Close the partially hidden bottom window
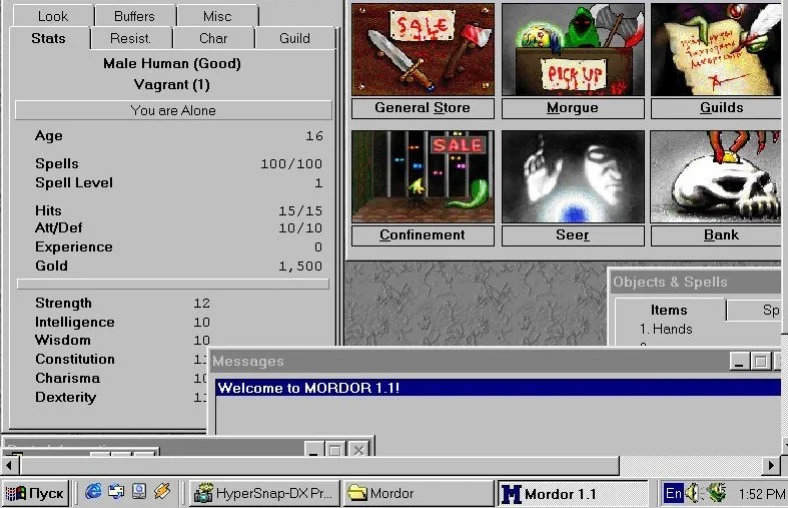788x508 pixels. pos(358,449)
